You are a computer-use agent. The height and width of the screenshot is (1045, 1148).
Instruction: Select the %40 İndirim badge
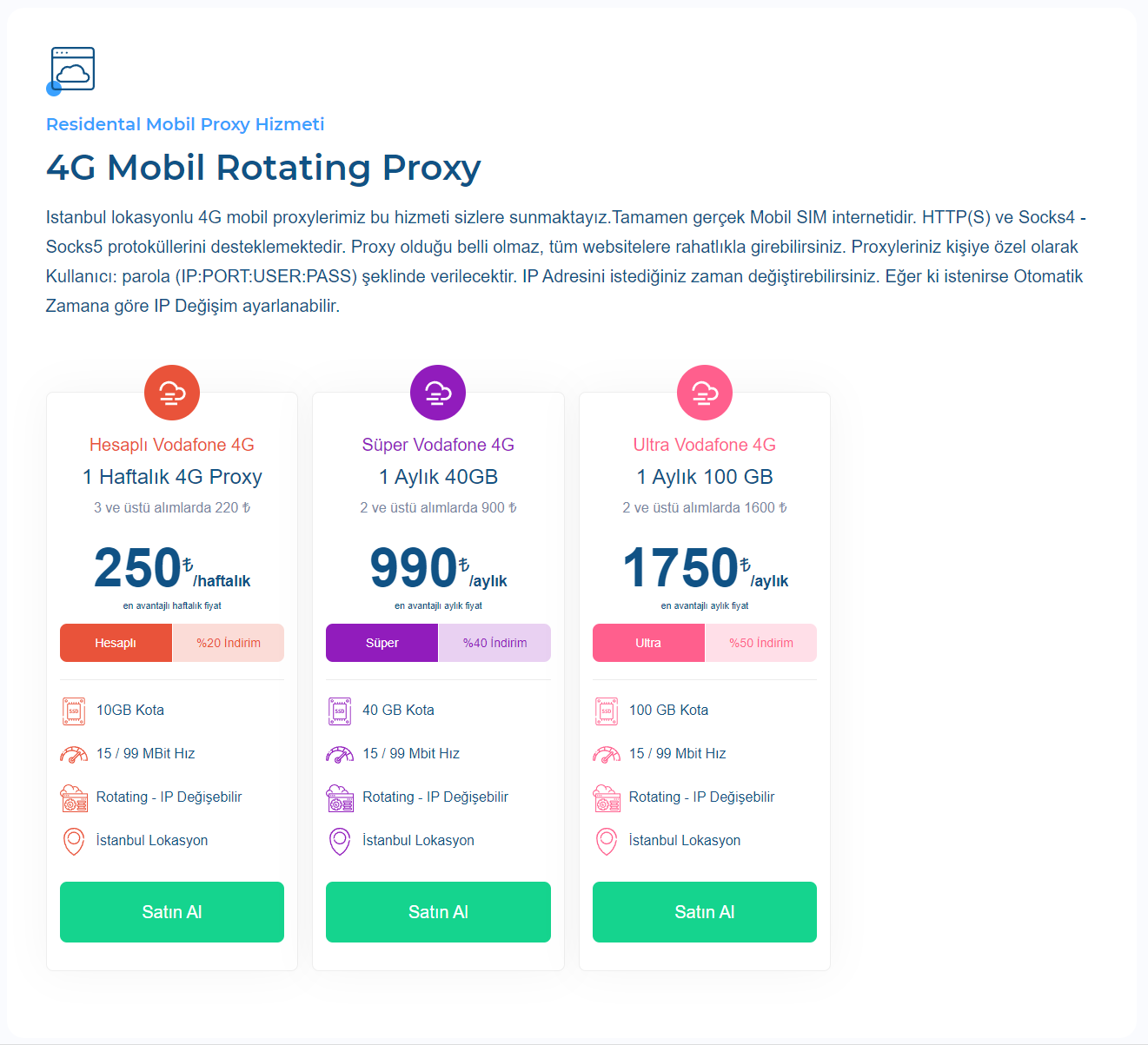(x=494, y=643)
